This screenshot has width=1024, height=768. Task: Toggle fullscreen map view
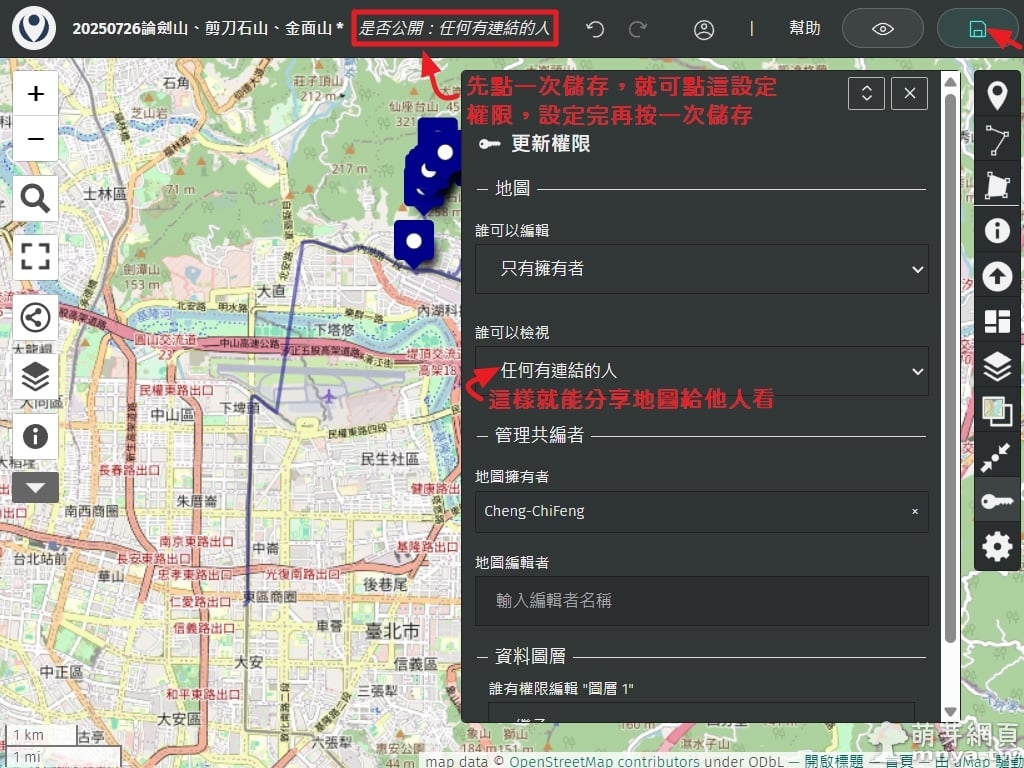[35, 256]
